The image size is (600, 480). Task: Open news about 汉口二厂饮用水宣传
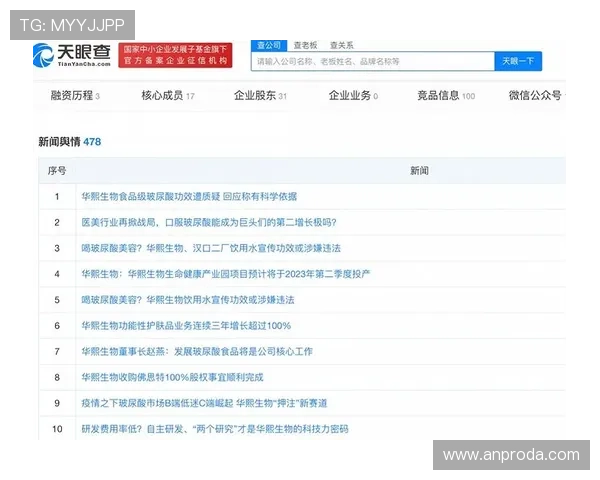click(x=211, y=248)
